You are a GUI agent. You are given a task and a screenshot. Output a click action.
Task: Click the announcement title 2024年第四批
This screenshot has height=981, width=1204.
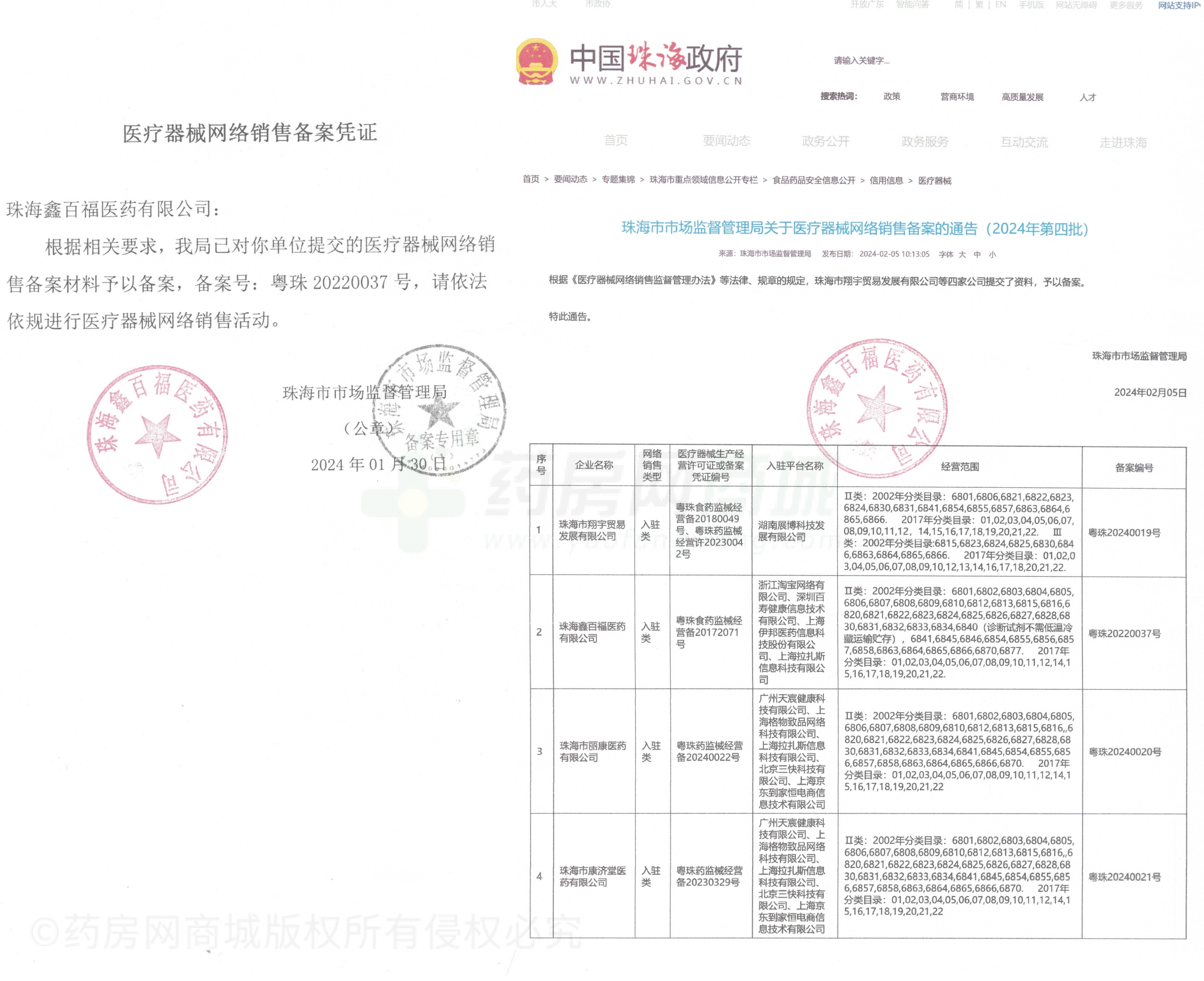coord(855,228)
